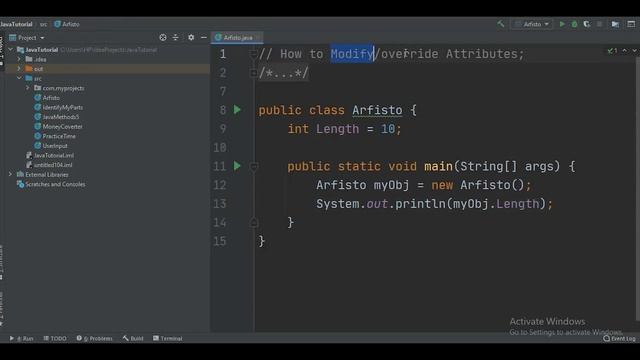Screen dimensions: 640x360
Task: Click the inspections widget checkmark indicator
Action: coord(612,51)
